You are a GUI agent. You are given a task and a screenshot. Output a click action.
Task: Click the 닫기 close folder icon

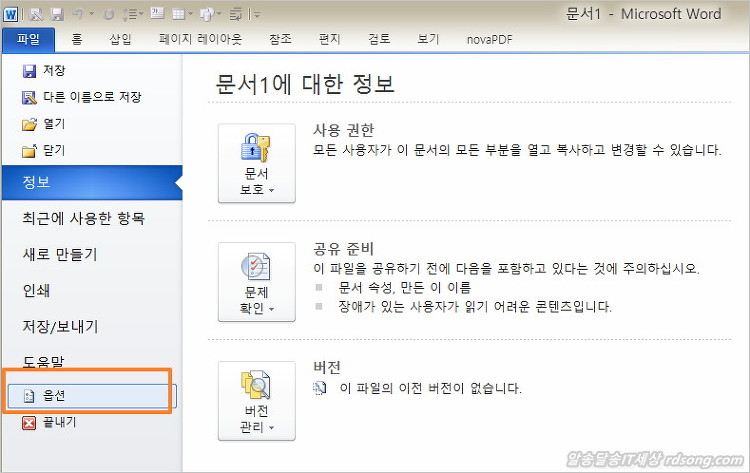[29, 151]
